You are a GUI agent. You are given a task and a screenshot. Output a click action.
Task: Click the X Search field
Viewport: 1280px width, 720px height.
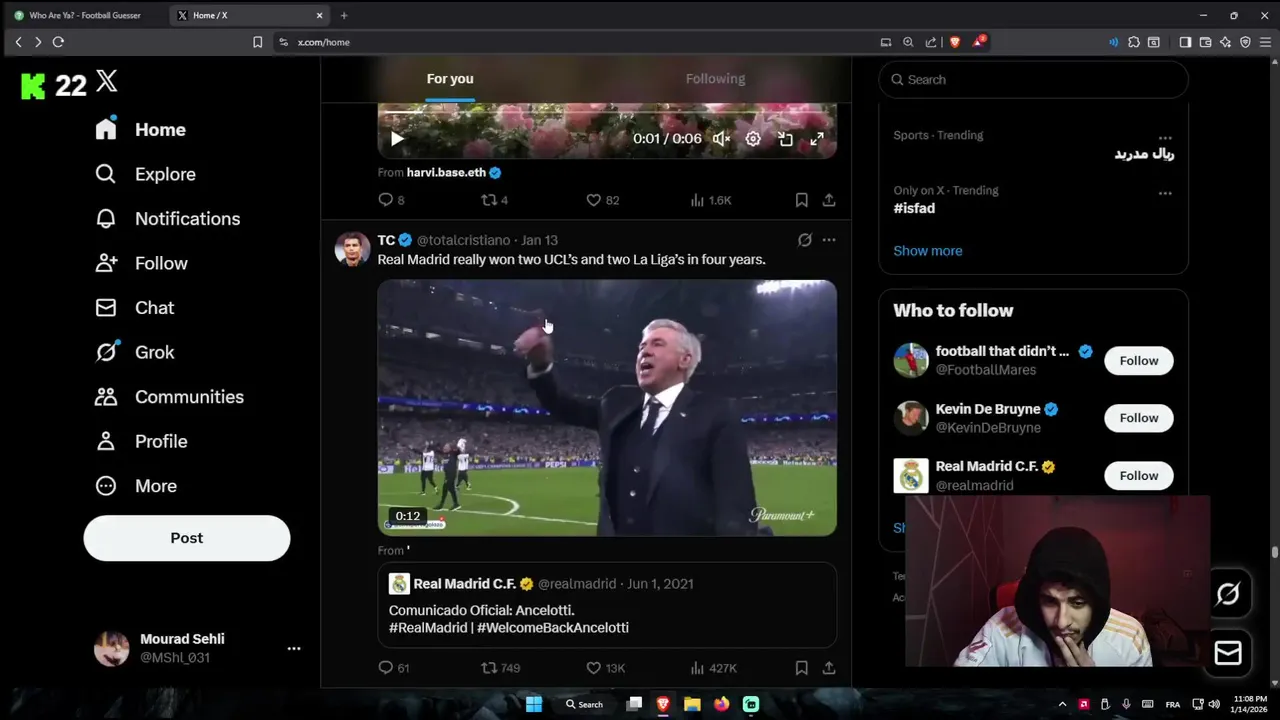click(1033, 79)
